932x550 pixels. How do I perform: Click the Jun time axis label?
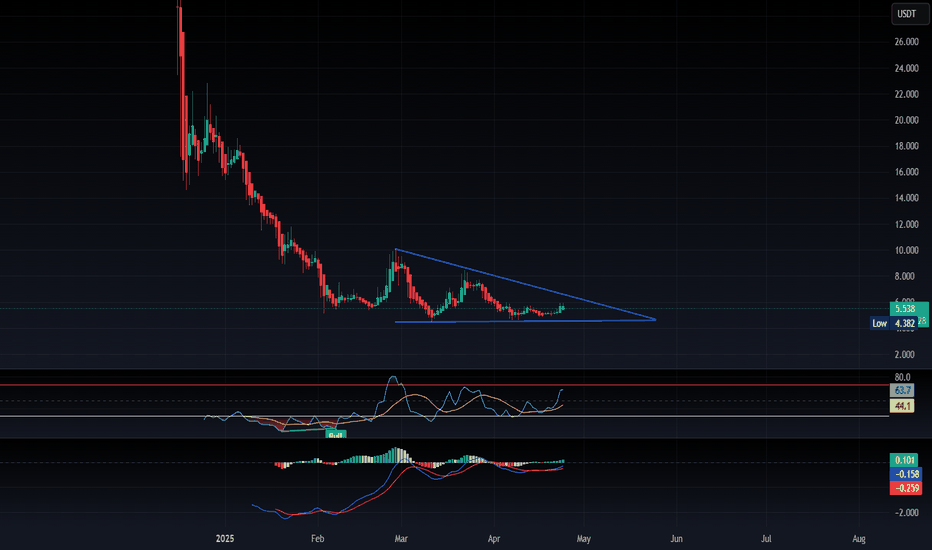click(676, 539)
